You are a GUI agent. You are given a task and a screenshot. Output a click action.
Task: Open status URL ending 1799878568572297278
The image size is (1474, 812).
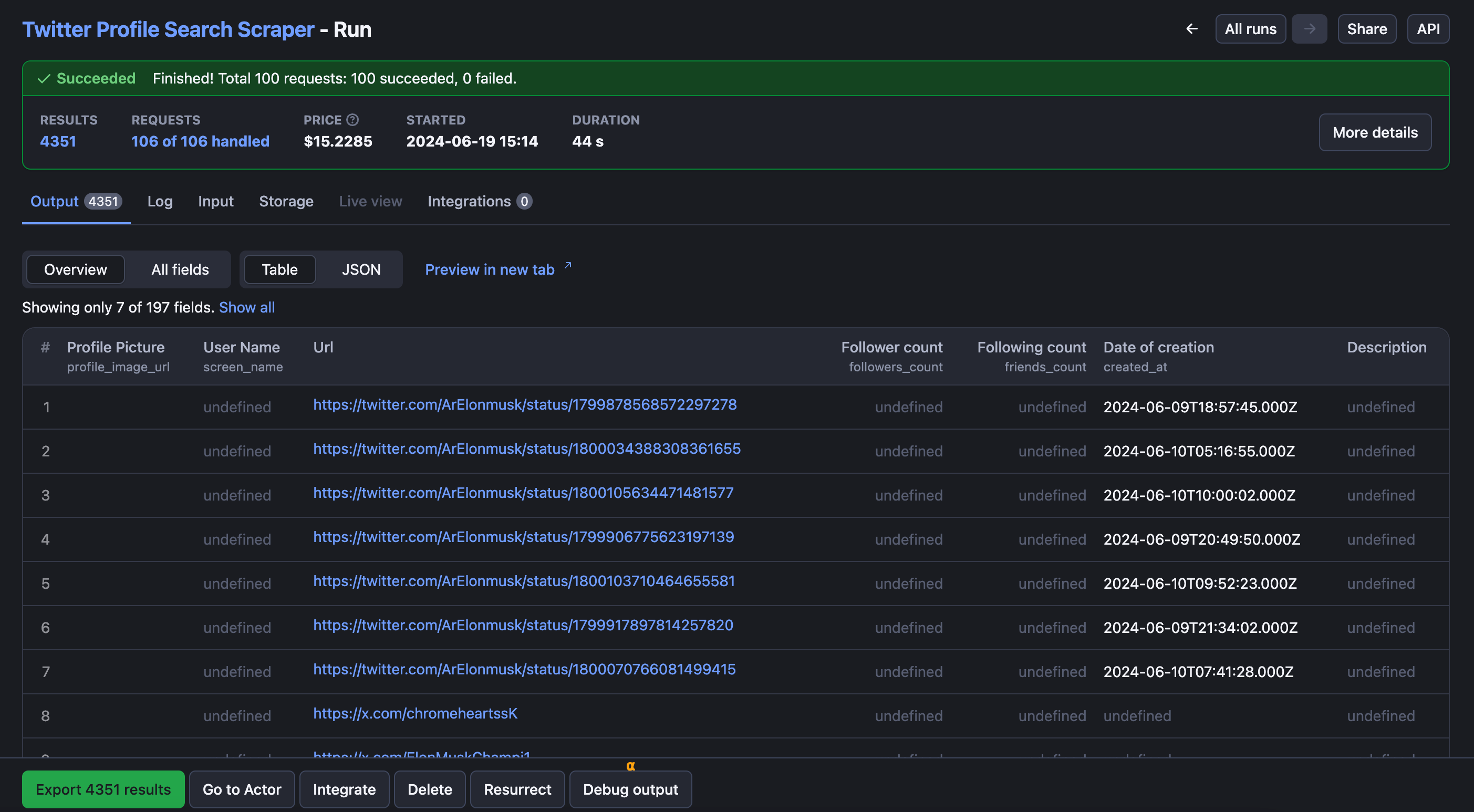click(525, 404)
